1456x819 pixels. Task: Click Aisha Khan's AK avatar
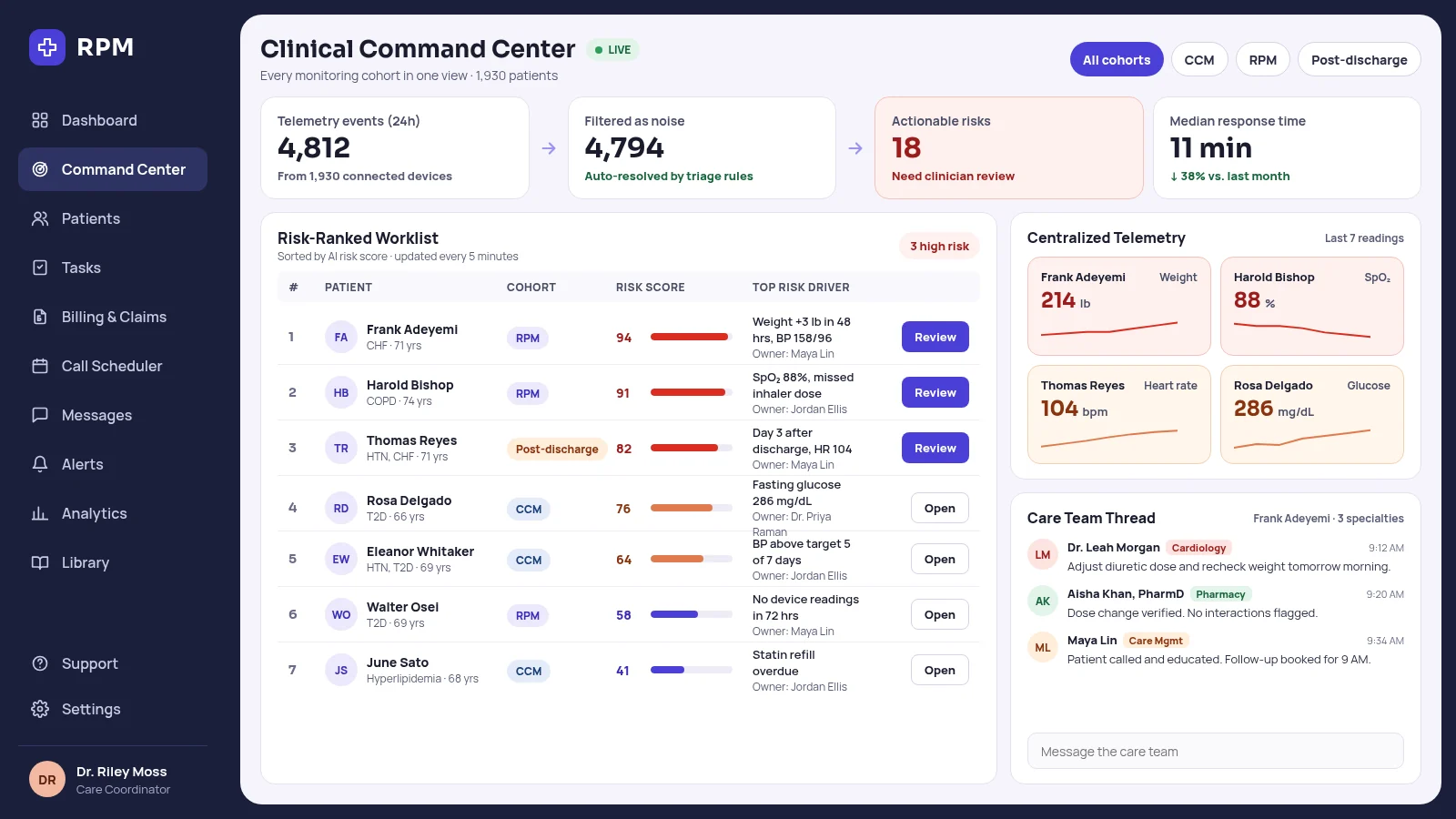[x=1043, y=602]
